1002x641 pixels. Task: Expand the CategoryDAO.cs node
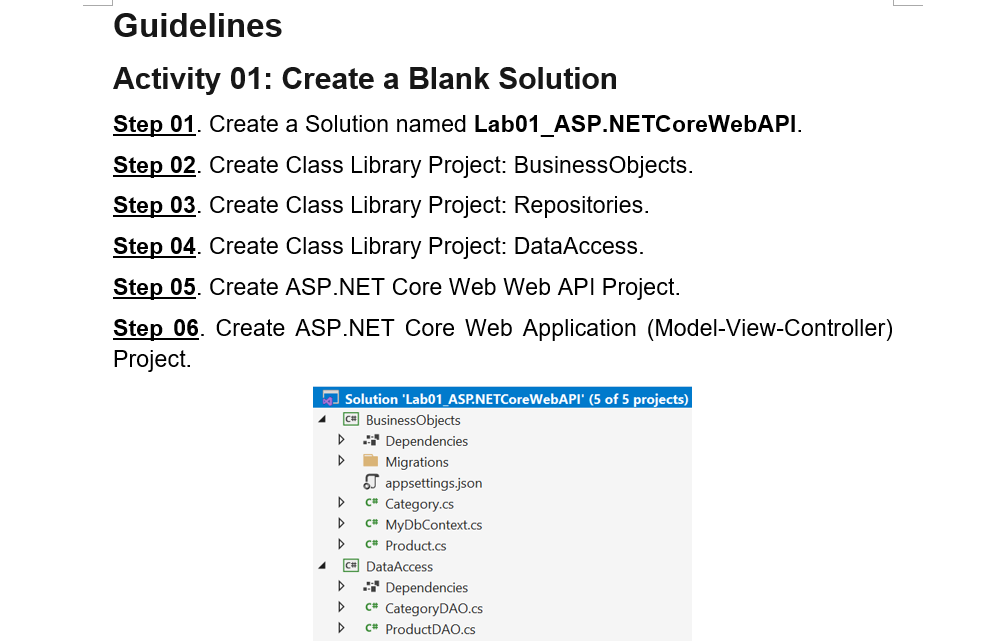(341, 608)
